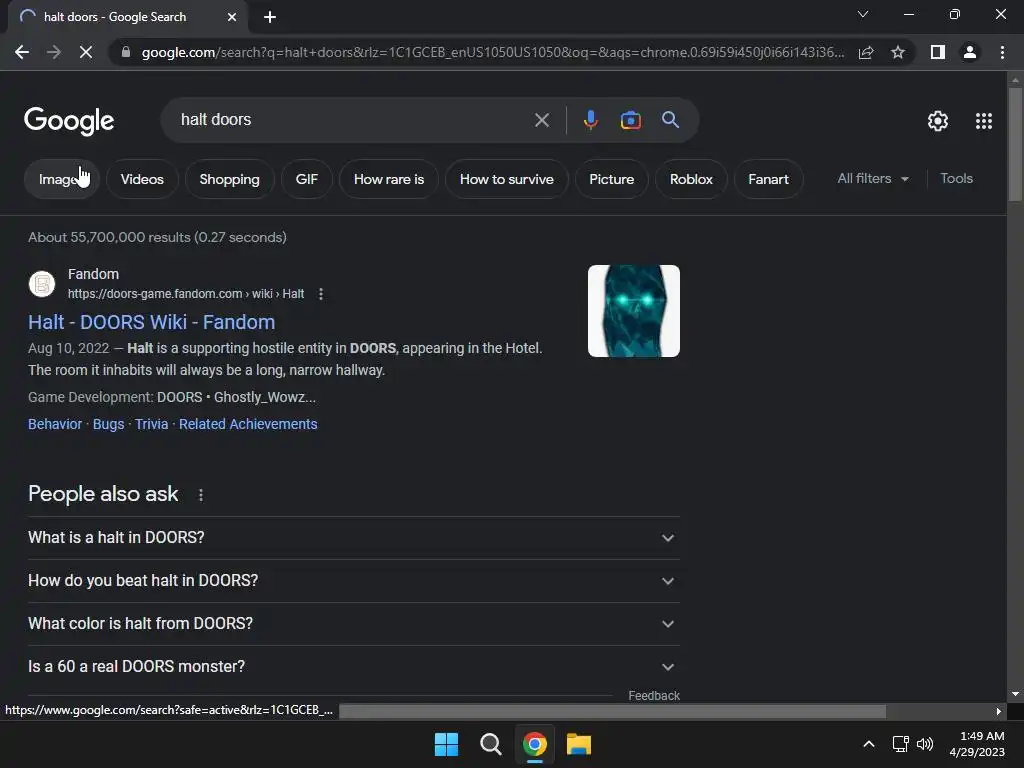Open a new browser tab
Image resolution: width=1024 pixels, height=768 pixels.
pos(270,17)
